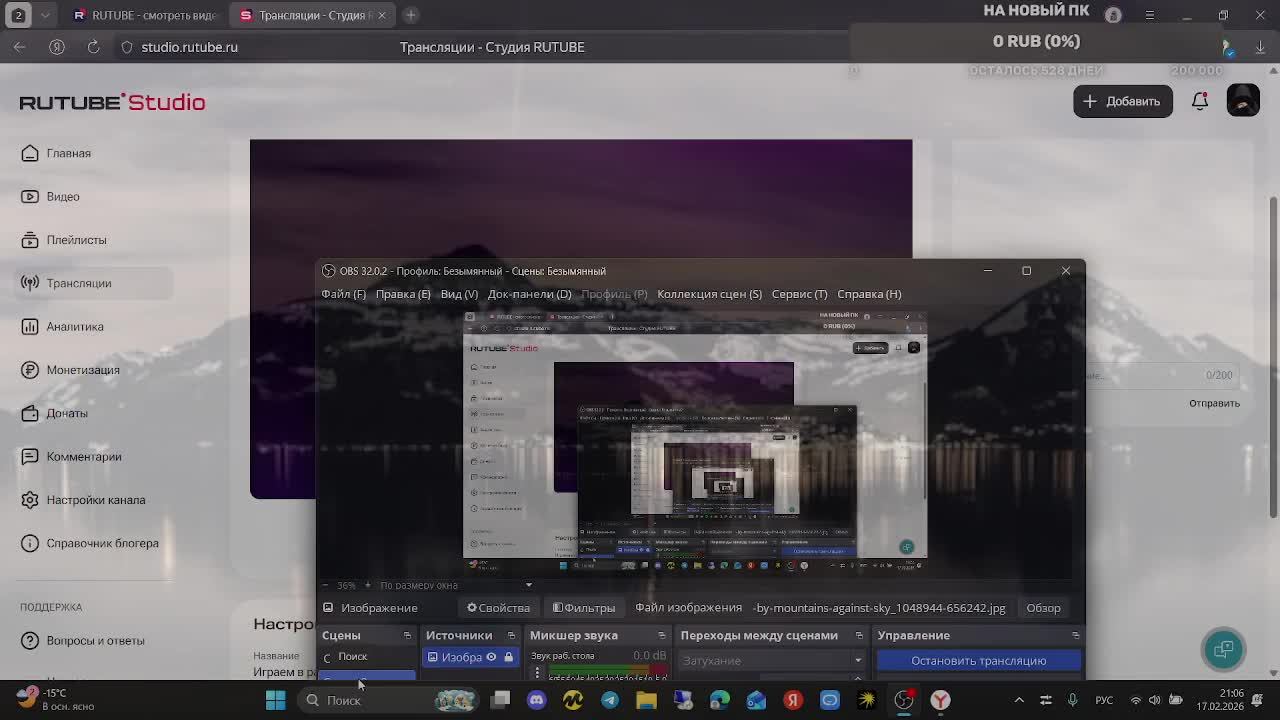Click the address bar studio.rutube.ru
The height and width of the screenshot is (720, 1280).
click(x=189, y=47)
